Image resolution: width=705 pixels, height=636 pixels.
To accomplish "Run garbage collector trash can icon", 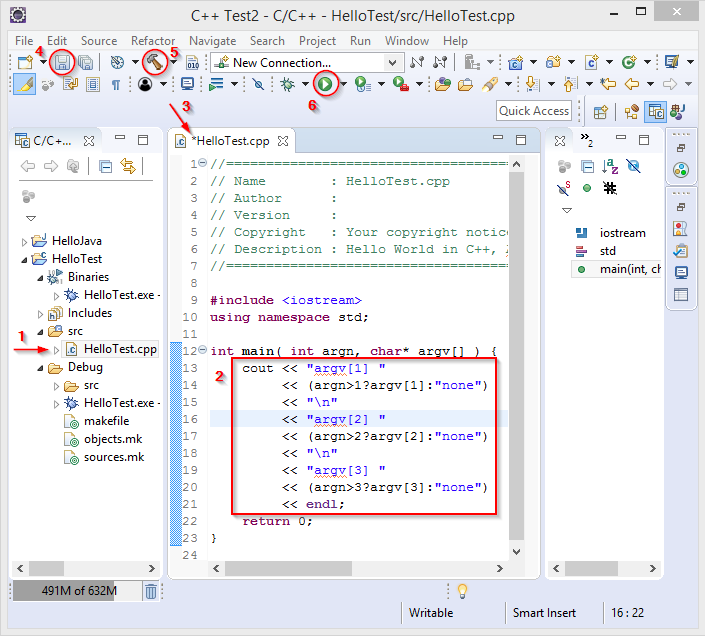I will tap(150, 591).
